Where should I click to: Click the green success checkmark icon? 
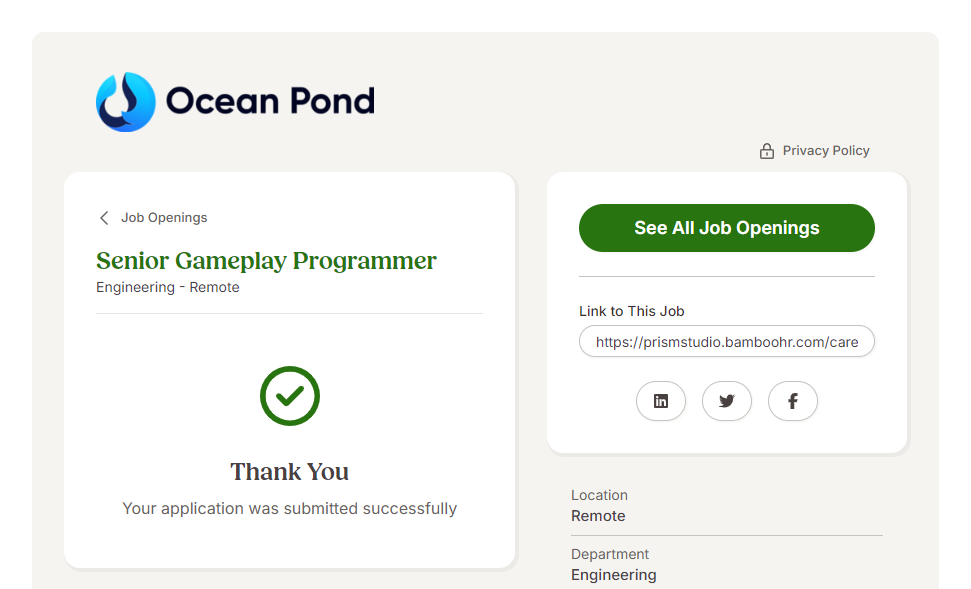pyautogui.click(x=290, y=396)
